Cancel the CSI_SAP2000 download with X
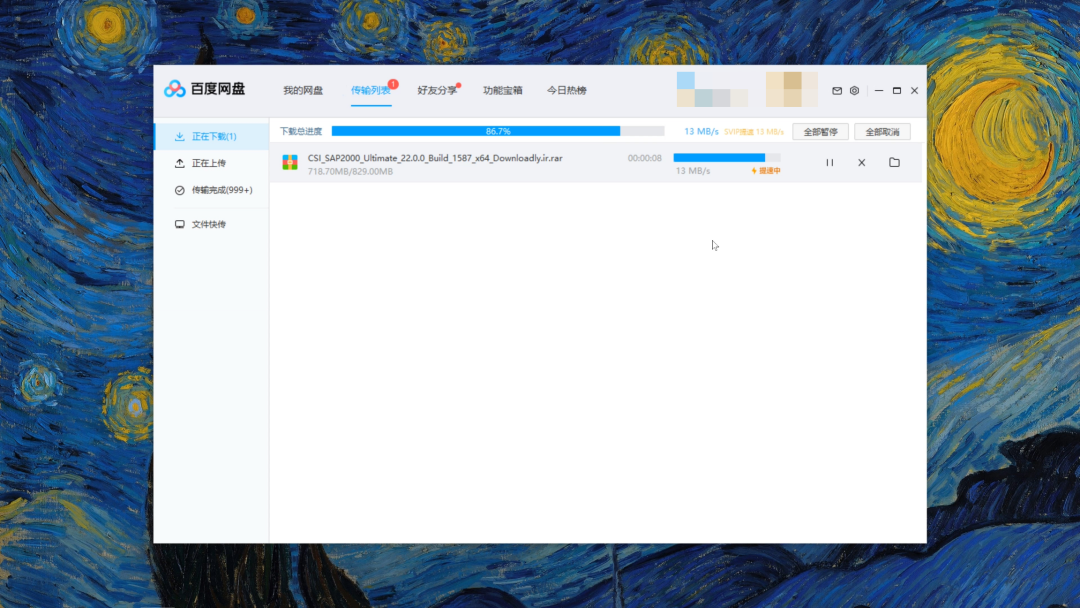This screenshot has width=1080, height=608. click(x=862, y=163)
